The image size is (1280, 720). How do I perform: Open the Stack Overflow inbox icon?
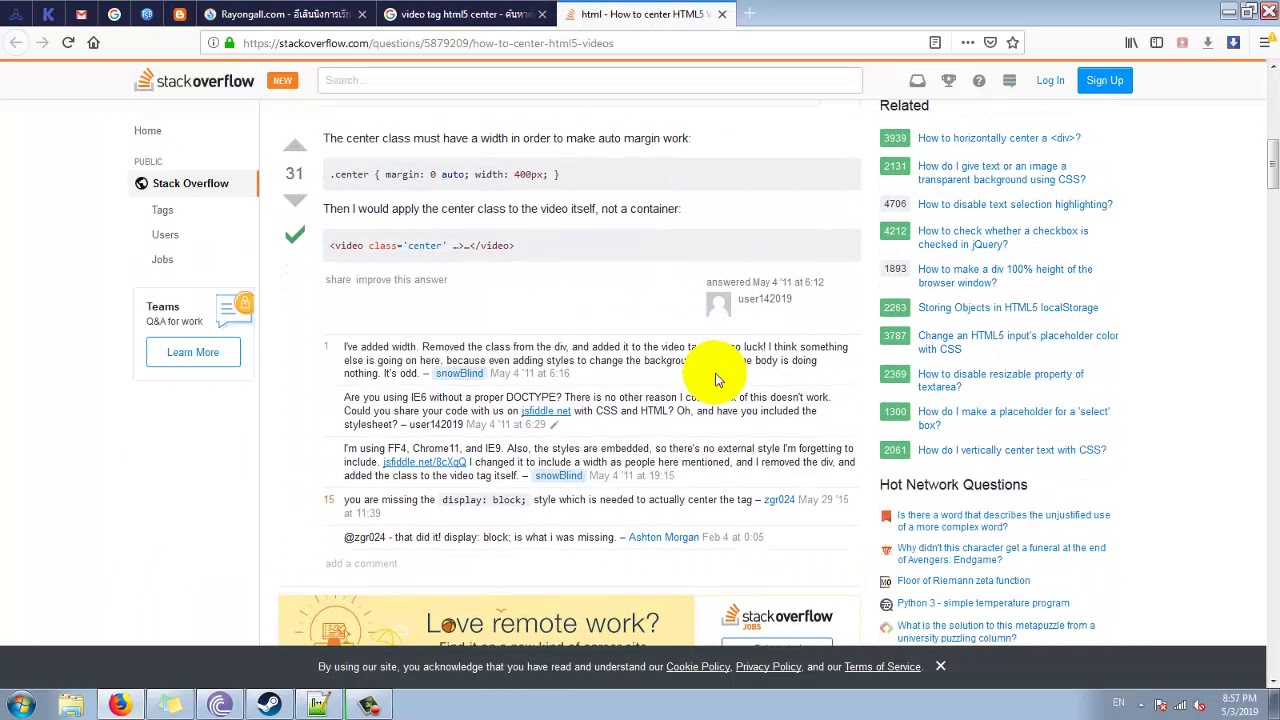point(917,80)
